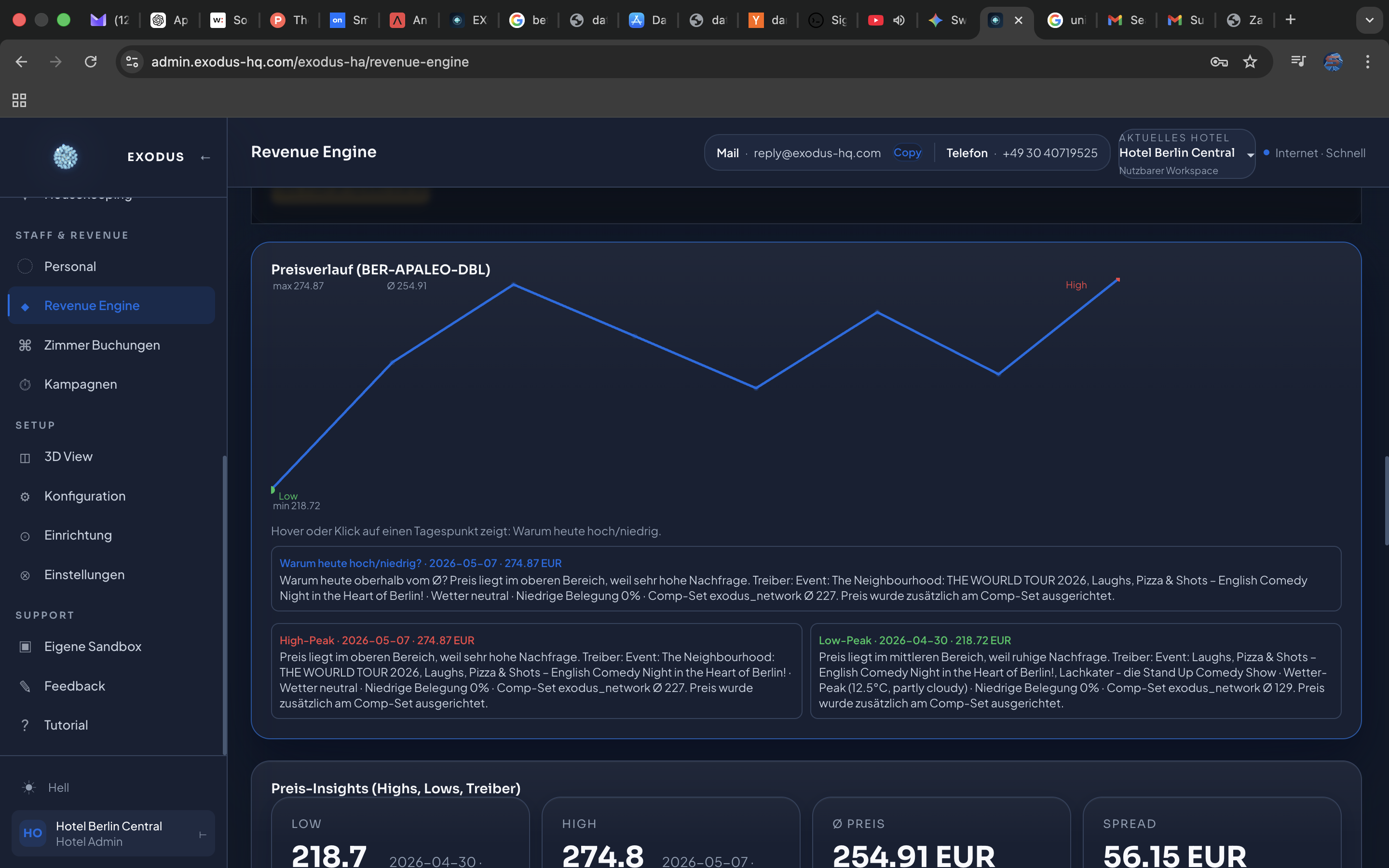Switch to the Gmail tab (12
The height and width of the screenshot is (868, 1389).
(110, 20)
